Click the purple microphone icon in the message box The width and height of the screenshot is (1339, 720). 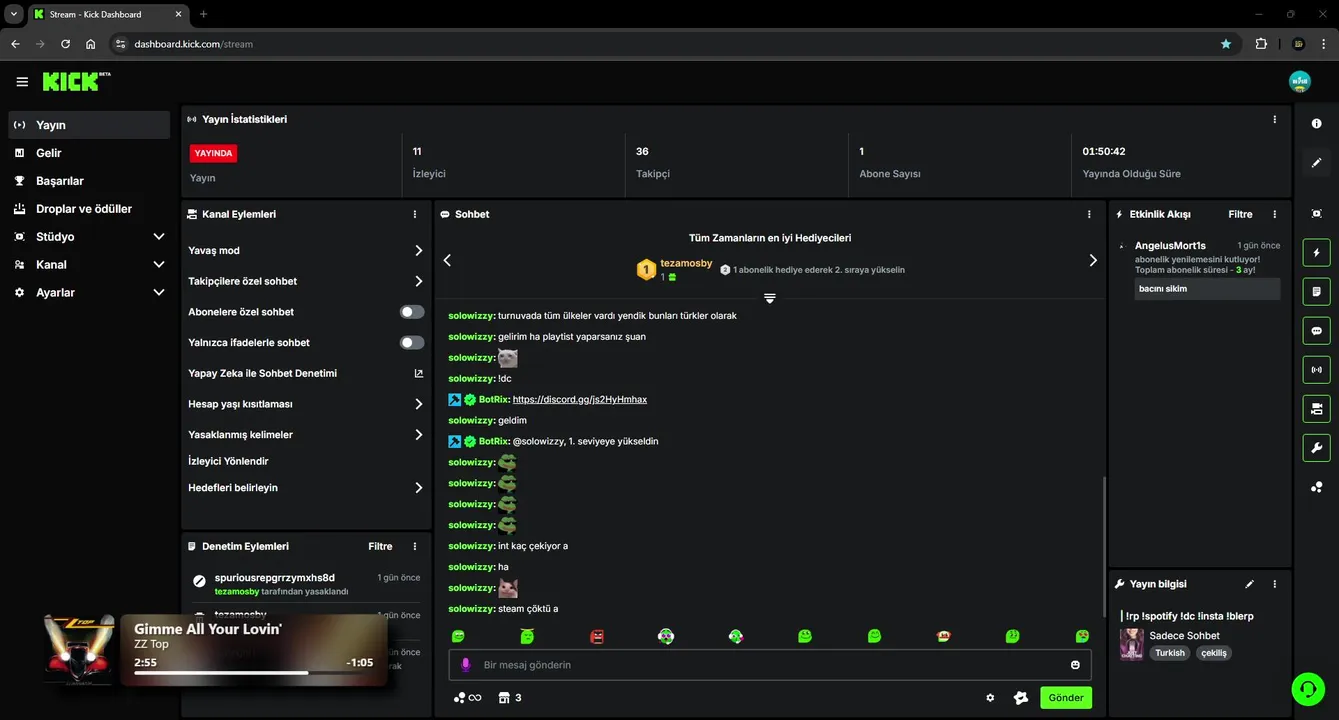tap(465, 665)
